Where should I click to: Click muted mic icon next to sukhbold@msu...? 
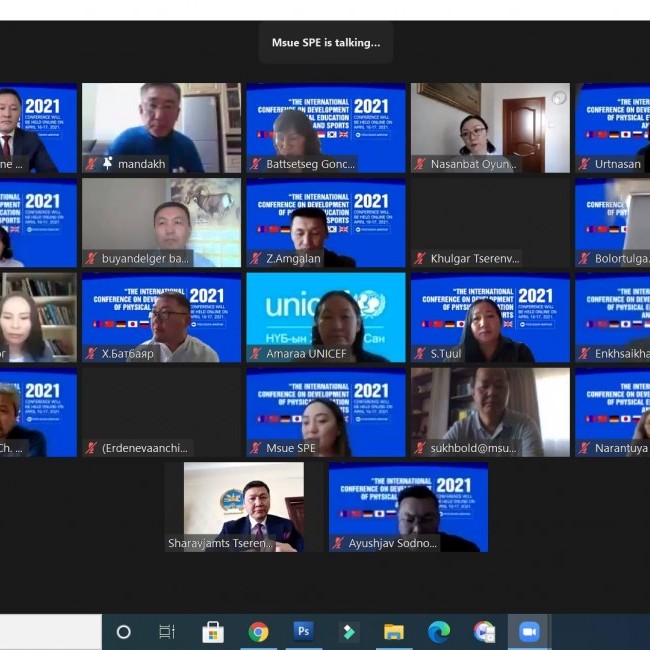420,448
